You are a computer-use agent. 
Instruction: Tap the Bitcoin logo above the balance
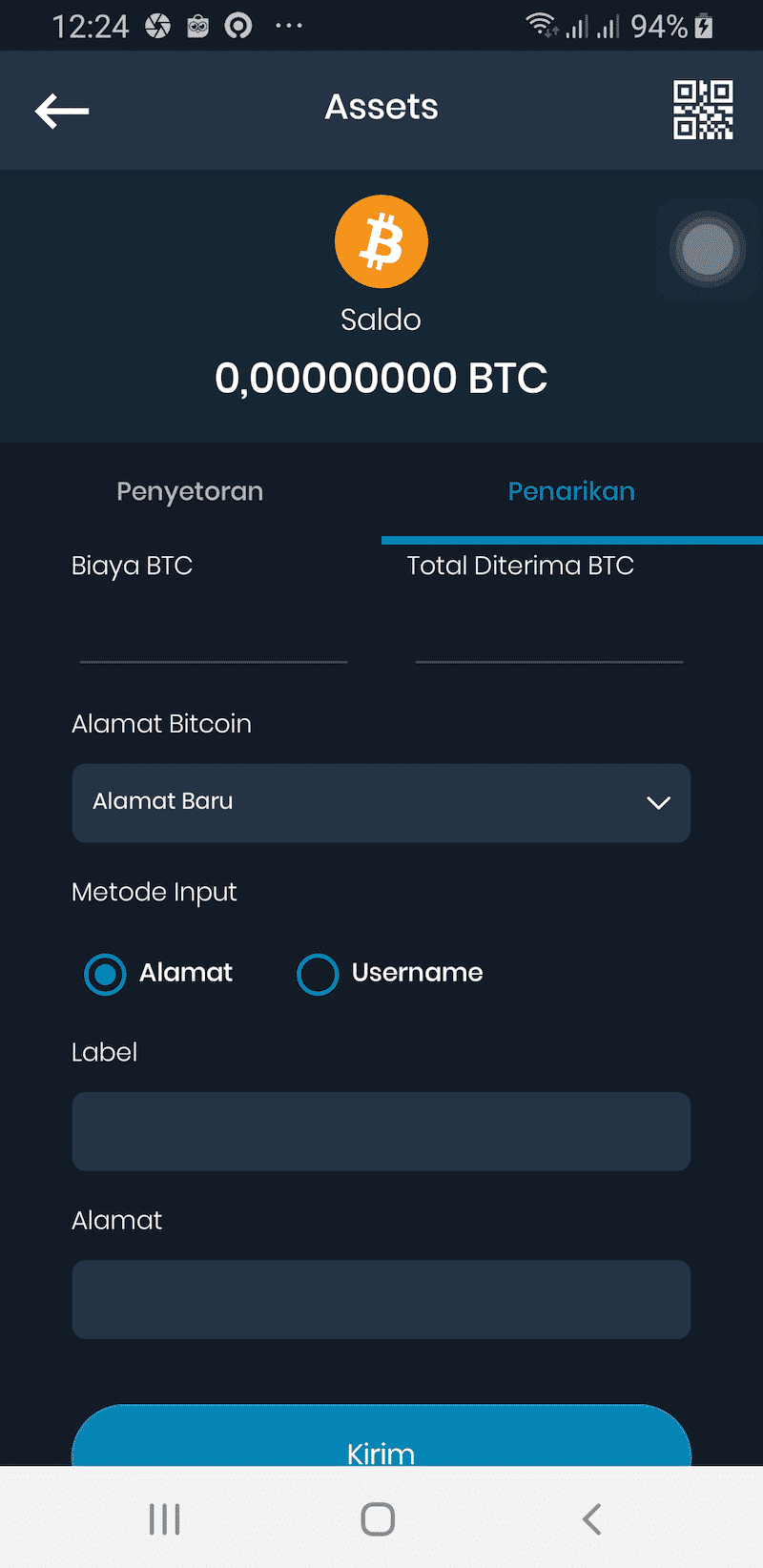pos(381,241)
